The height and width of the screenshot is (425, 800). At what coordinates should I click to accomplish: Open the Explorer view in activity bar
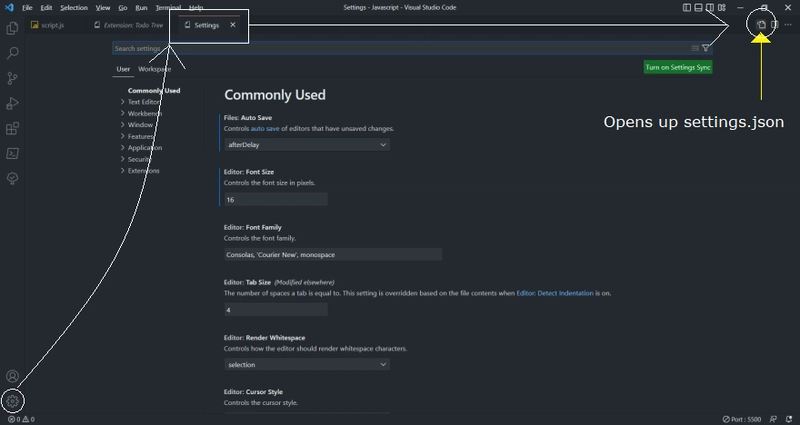12,28
